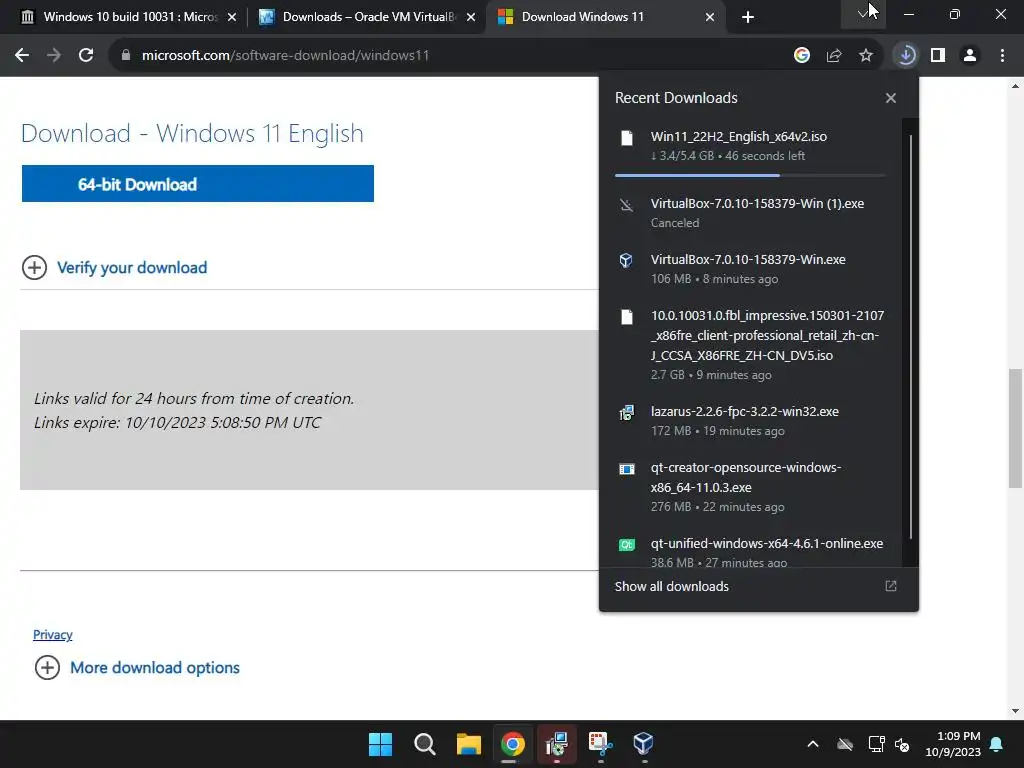This screenshot has width=1024, height=768.
Task: Open the notification bell
Action: point(997,744)
